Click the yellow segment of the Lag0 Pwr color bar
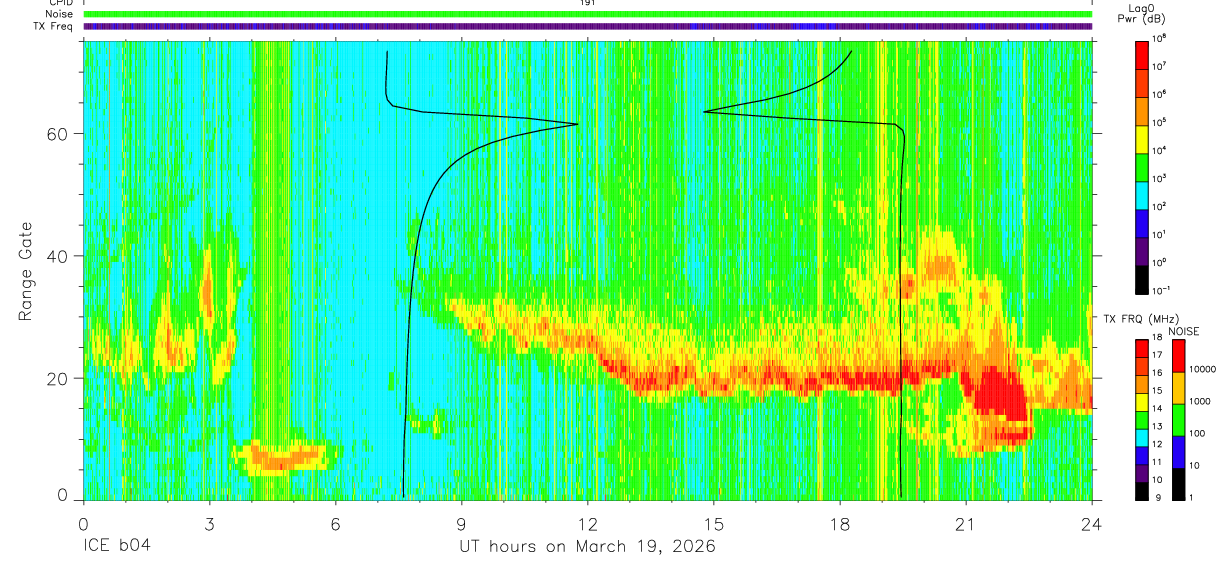The width and height of the screenshot is (1228, 567). (1142, 139)
